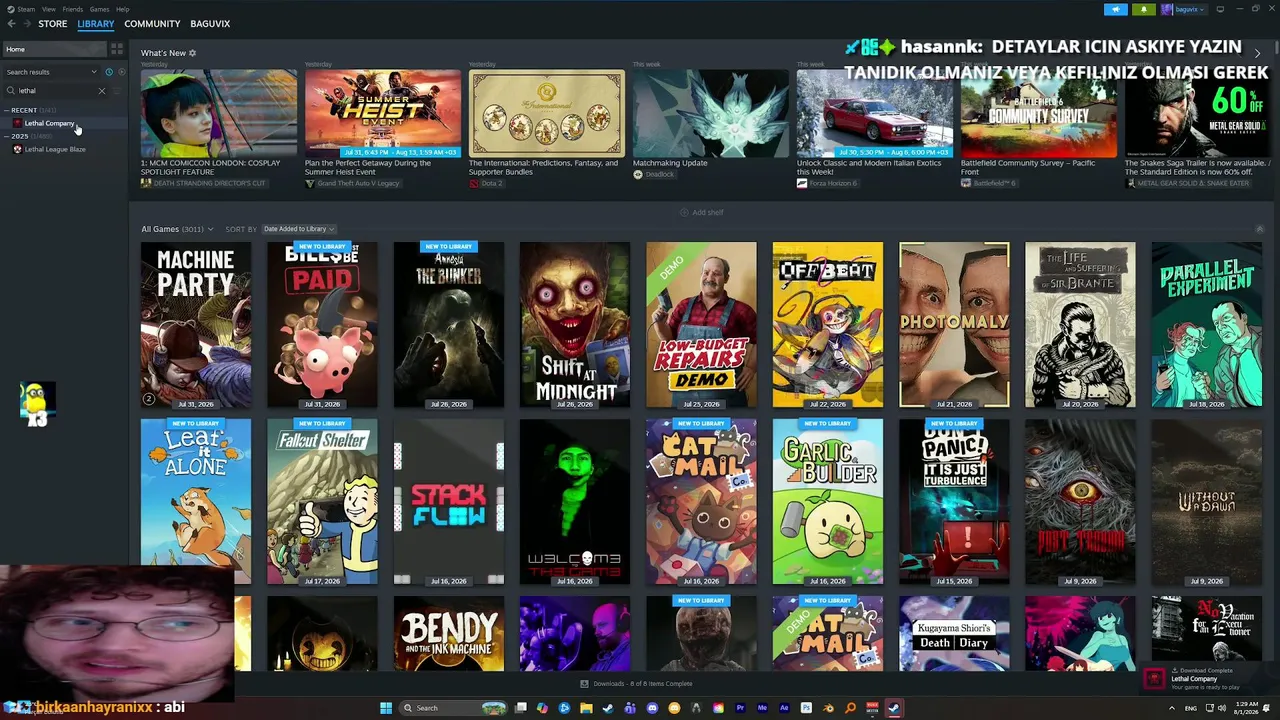Image resolution: width=1280 pixels, height=720 pixels.
Task: Open Photoshop from the taskbar
Action: [x=806, y=708]
